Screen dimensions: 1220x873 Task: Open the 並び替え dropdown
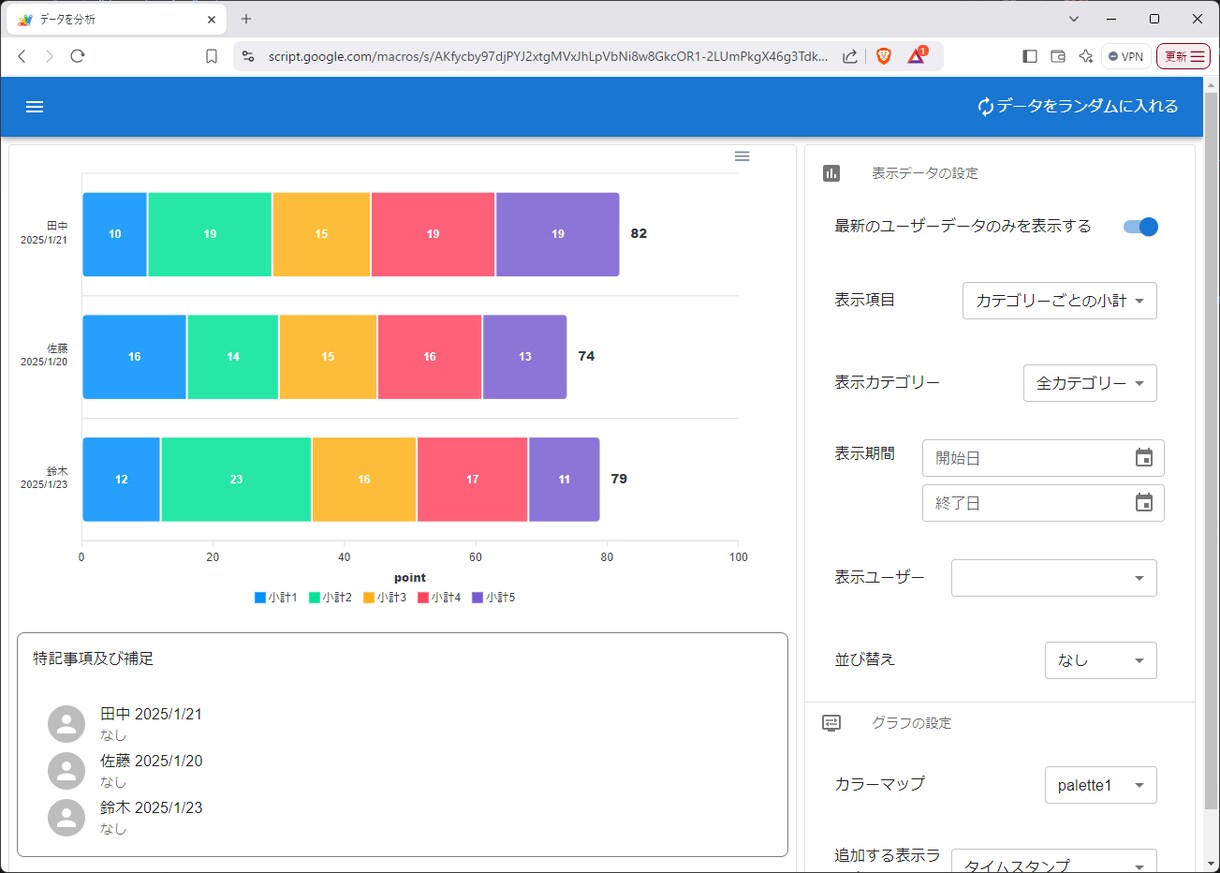point(1101,660)
